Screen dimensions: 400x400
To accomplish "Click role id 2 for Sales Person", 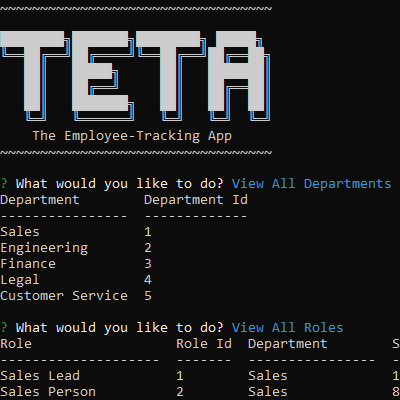I will point(180,392).
